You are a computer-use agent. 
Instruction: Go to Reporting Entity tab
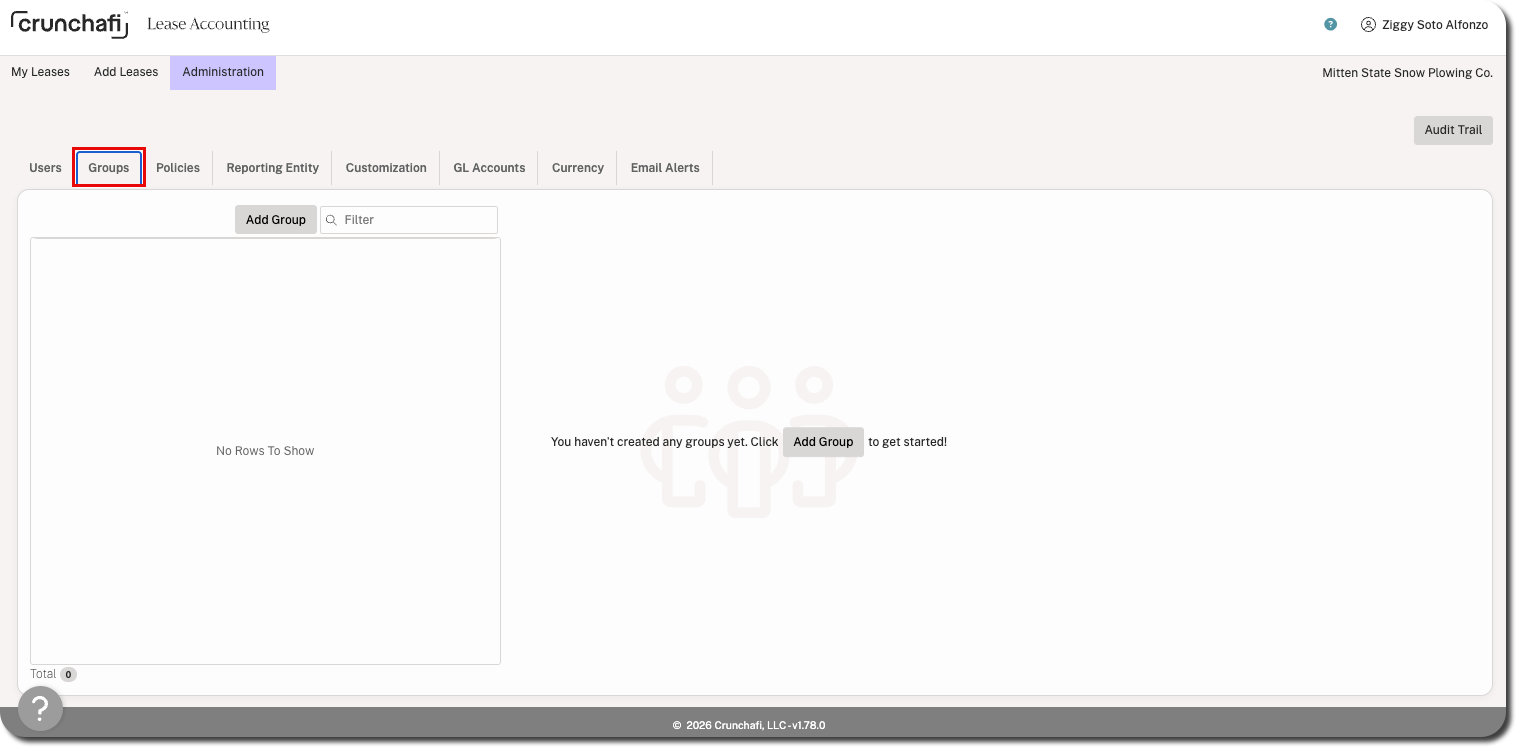tap(273, 168)
